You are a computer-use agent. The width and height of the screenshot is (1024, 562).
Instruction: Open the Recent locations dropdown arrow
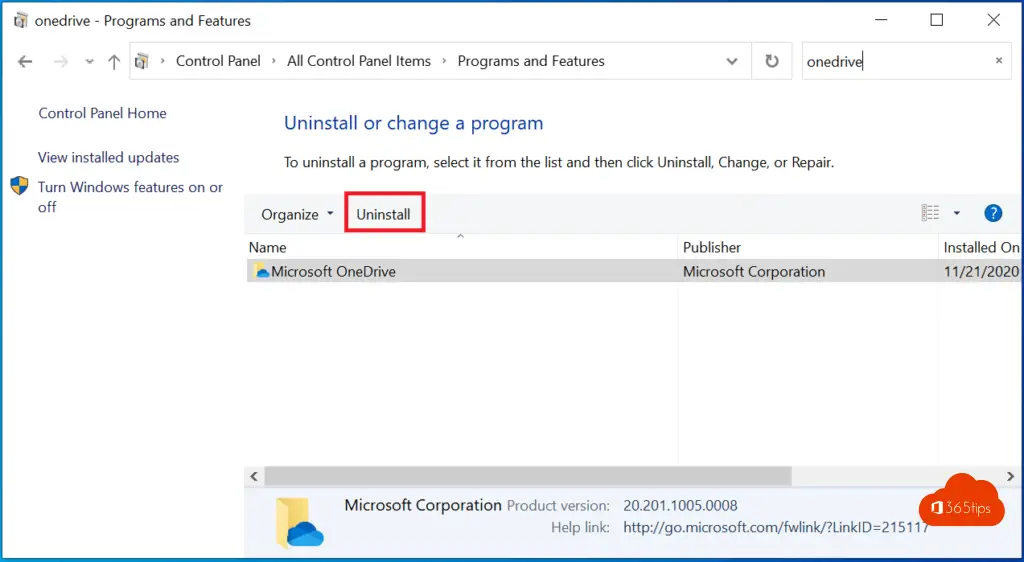89,62
